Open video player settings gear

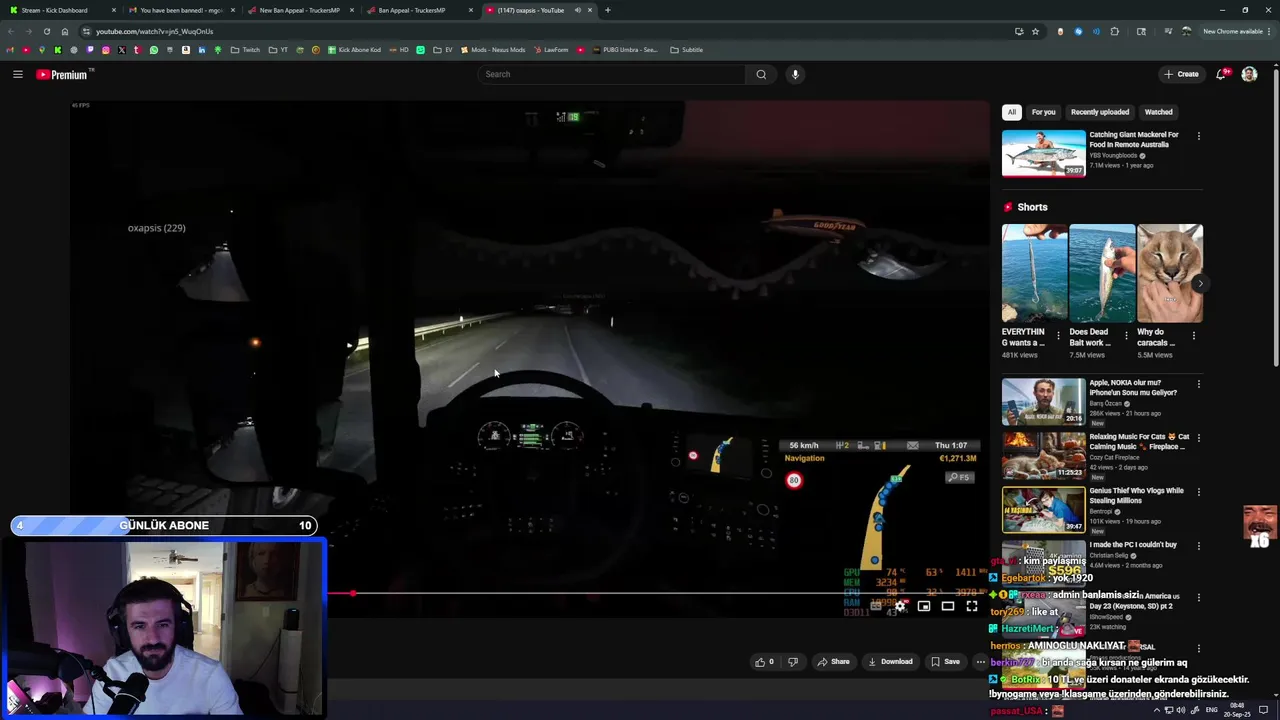coord(900,606)
